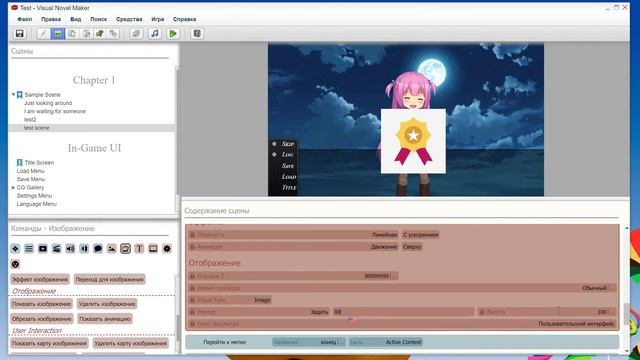The image size is (640, 360).
Task: Select the clapperboard command category icon
Action: [x=57, y=249]
